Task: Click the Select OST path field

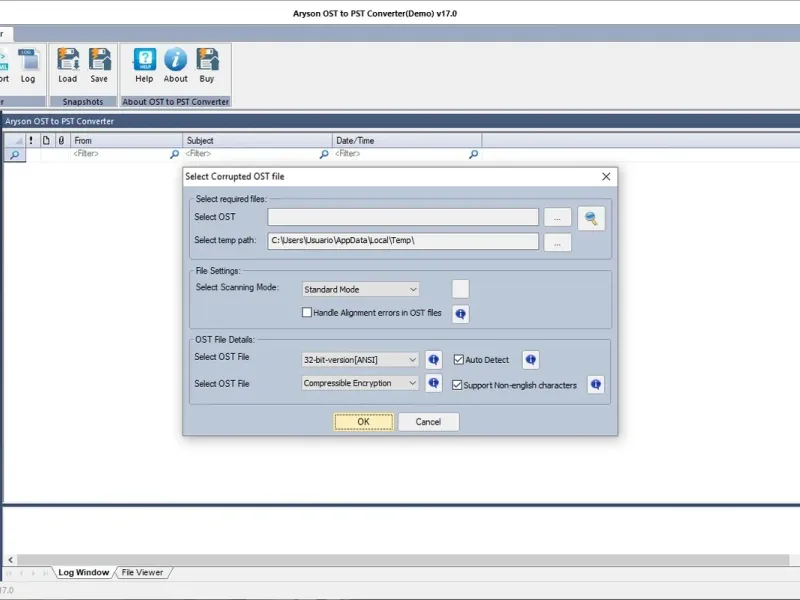Action: (x=403, y=217)
